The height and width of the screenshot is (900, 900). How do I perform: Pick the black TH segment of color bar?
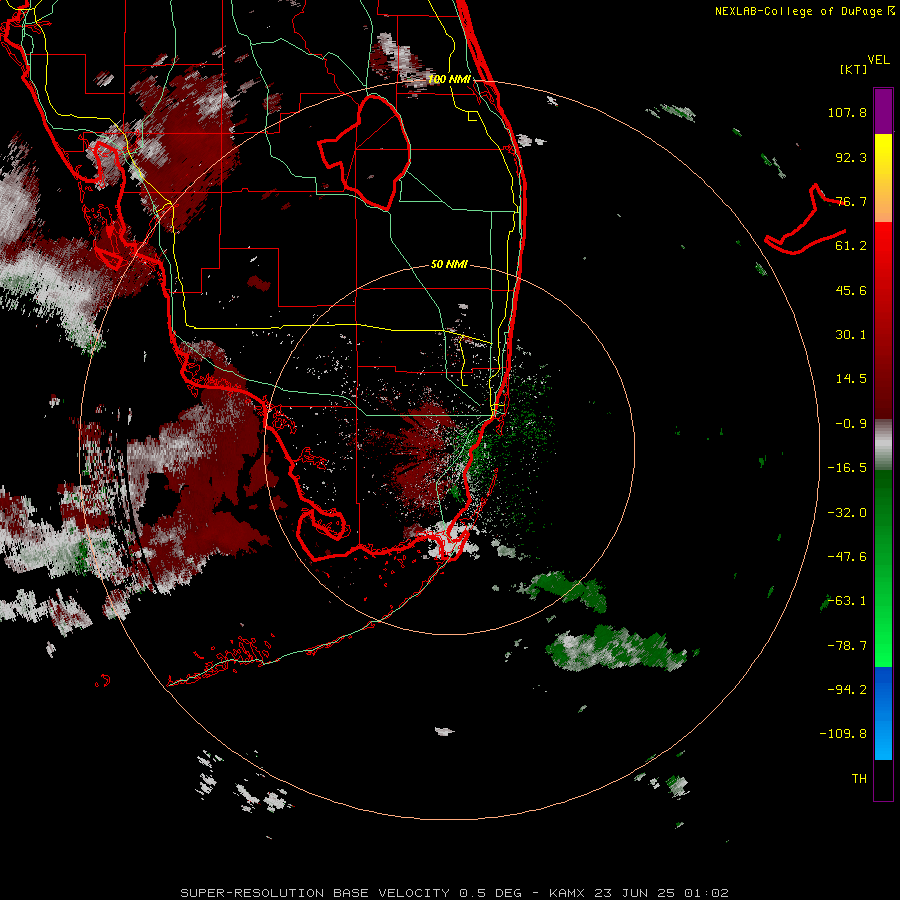(x=883, y=779)
